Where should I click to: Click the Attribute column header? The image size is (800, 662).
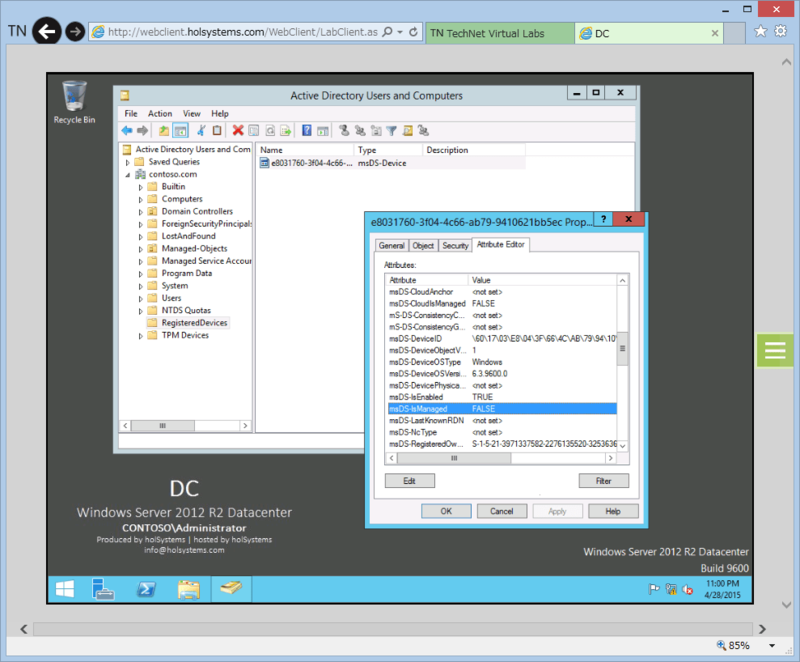427,280
